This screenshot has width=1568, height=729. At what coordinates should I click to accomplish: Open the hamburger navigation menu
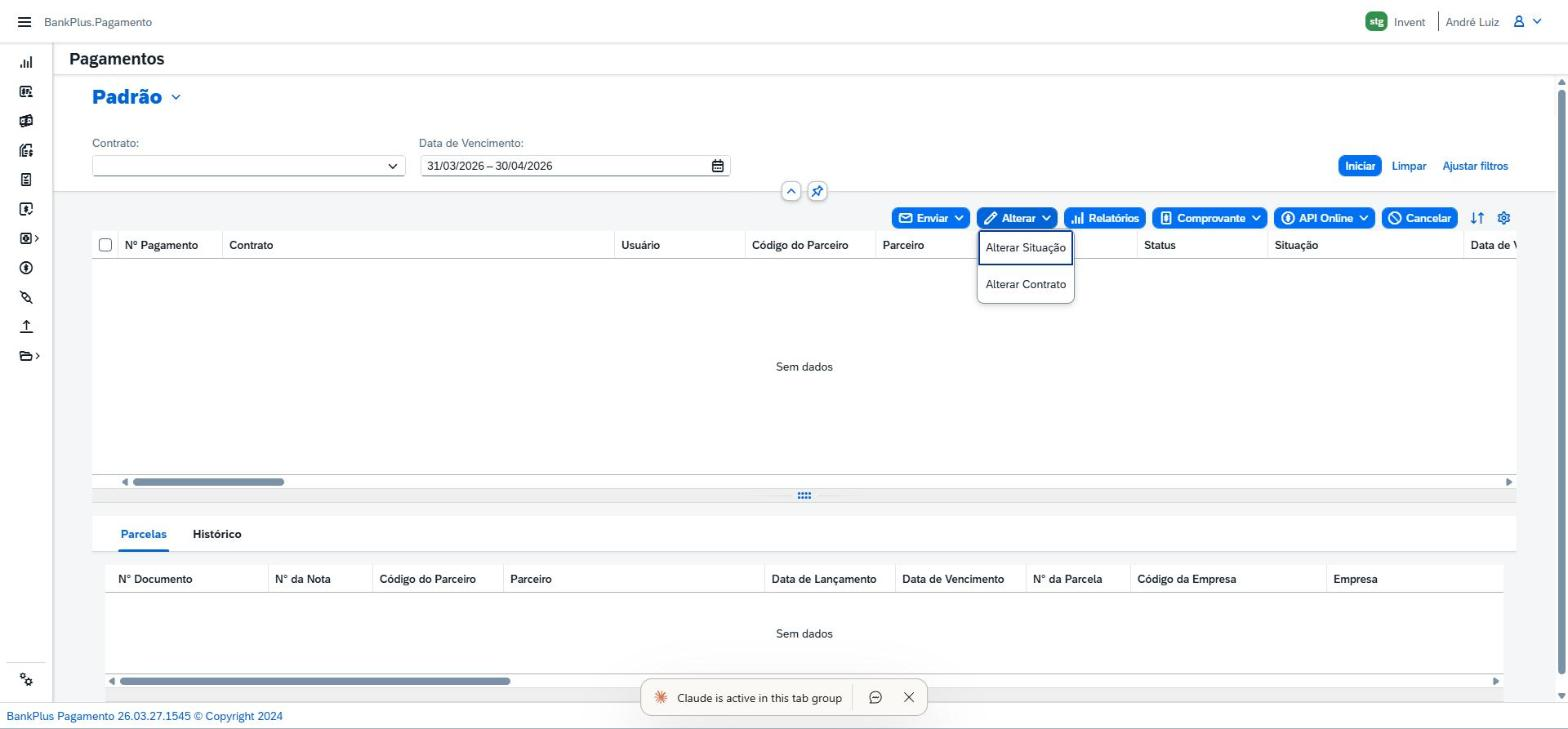click(24, 22)
